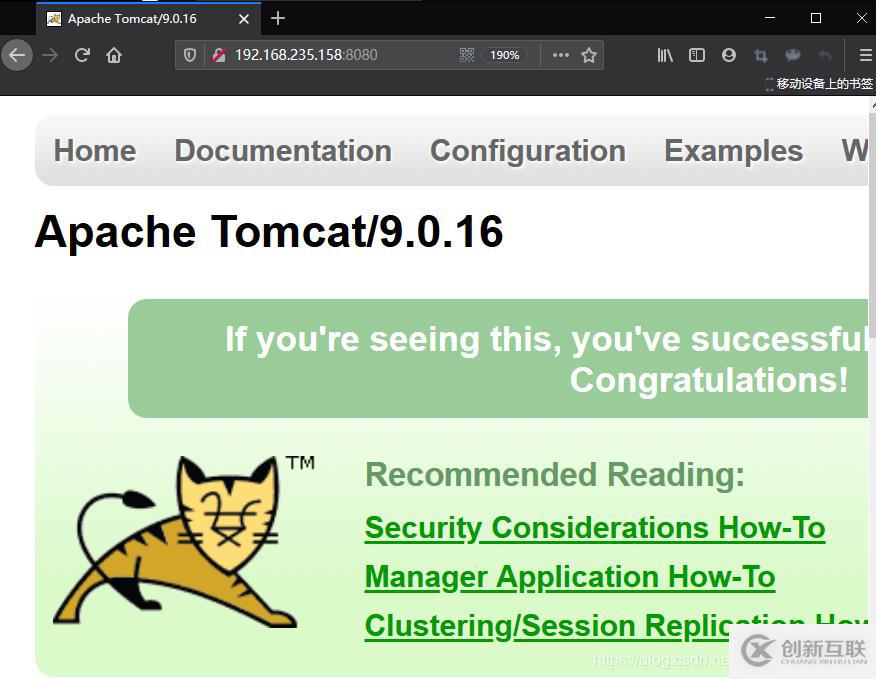Open the page actions three-dot menu
876x679 pixels.
pos(560,55)
